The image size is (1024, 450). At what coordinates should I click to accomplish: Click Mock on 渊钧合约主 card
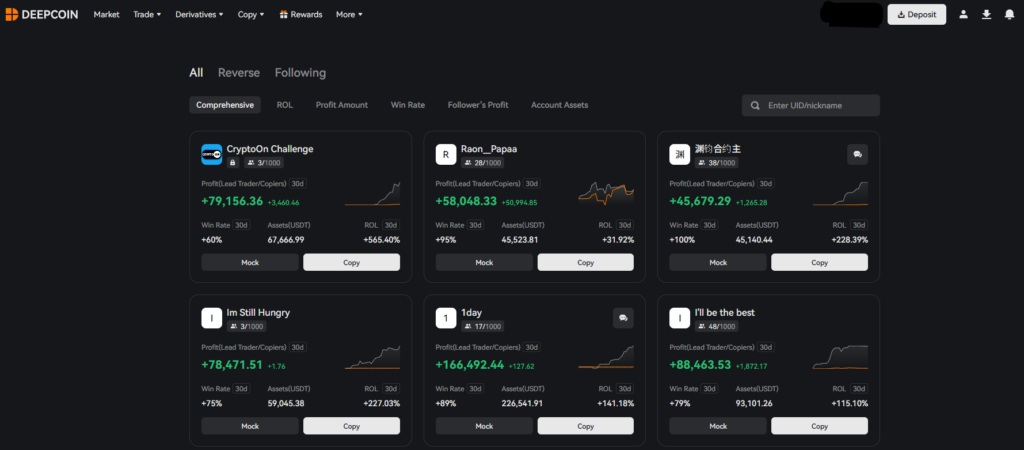coord(718,263)
